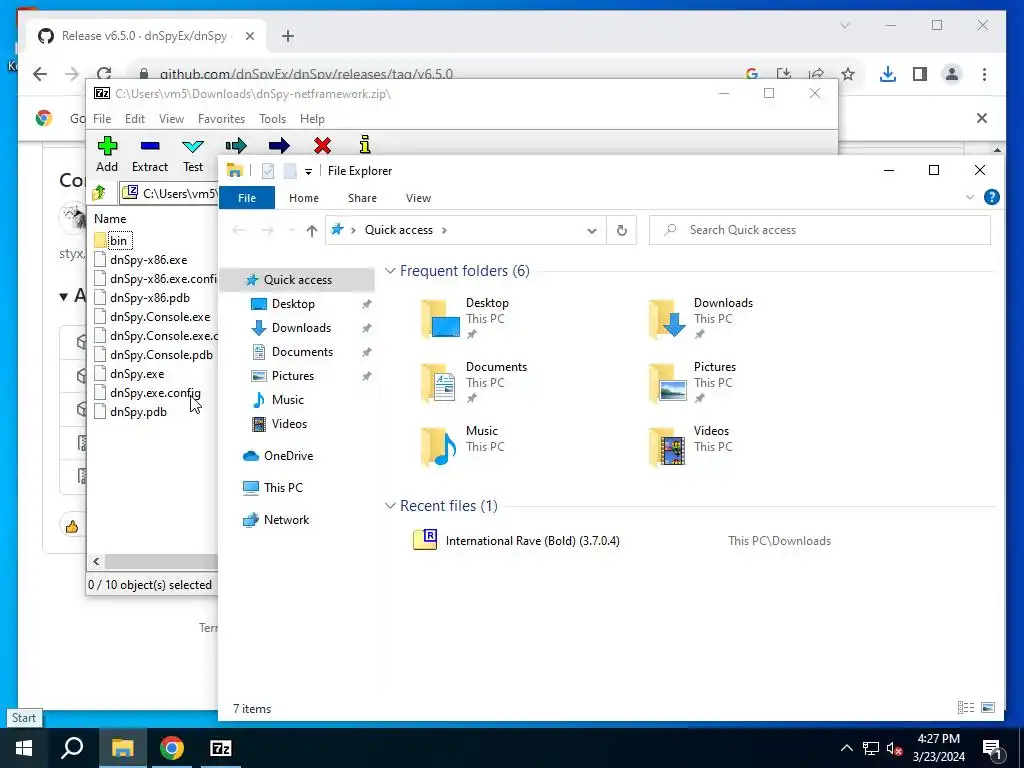The width and height of the screenshot is (1024, 768).
Task: Open File Explorer's File tab
Action: [x=247, y=198]
